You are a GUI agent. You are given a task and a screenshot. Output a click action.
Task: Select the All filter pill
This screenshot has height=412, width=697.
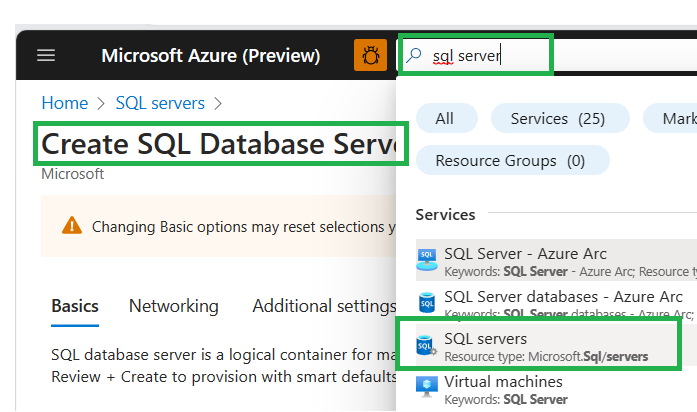(446, 118)
